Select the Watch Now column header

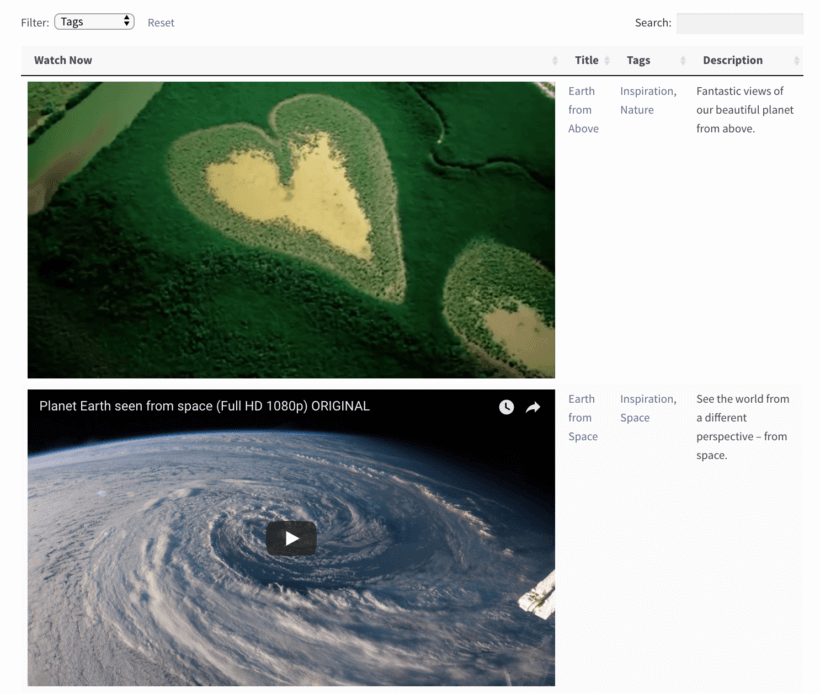(x=62, y=60)
